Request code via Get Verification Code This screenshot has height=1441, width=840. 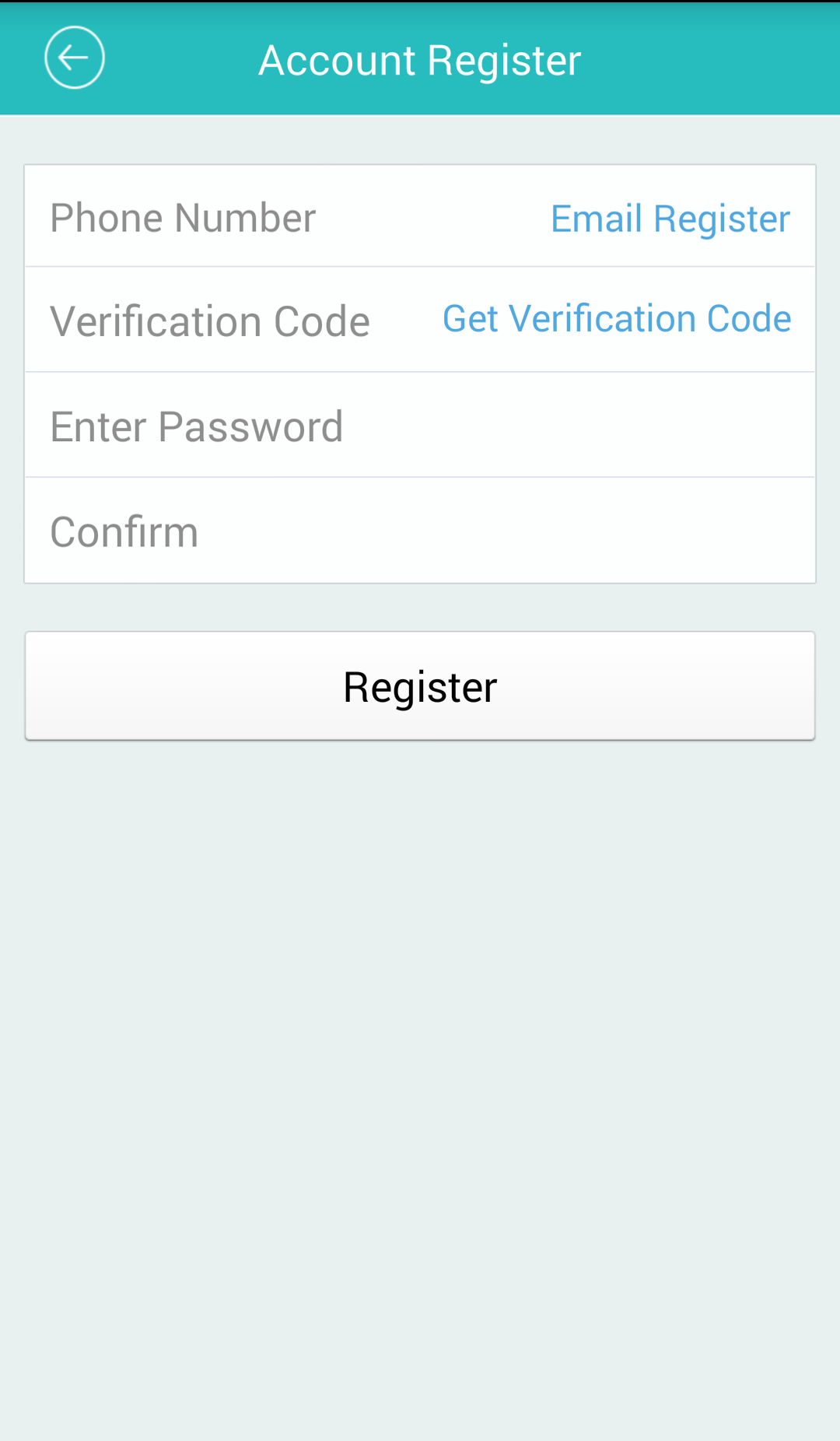pos(617,318)
